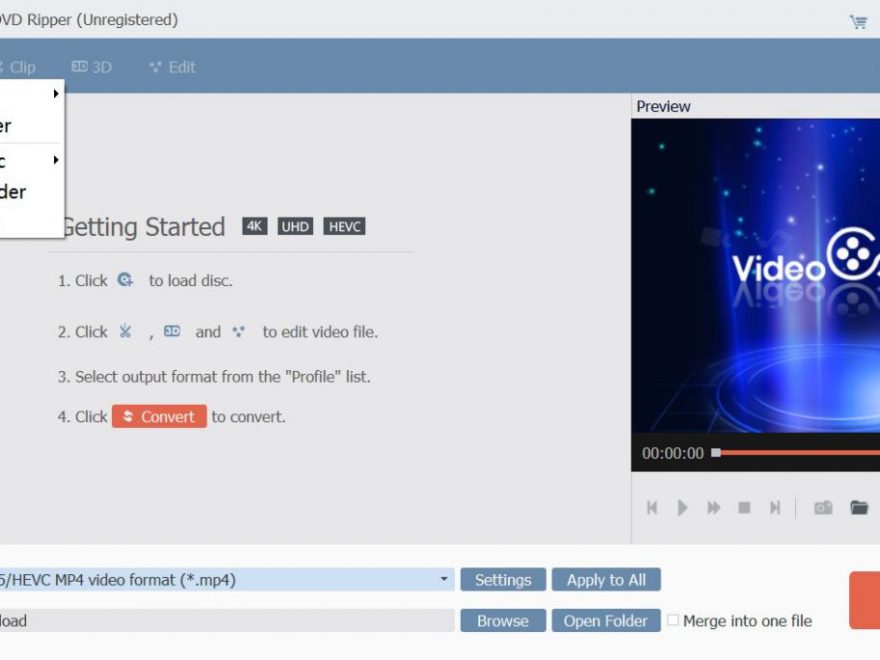
Task: Fast forward the preview video
Action: pyautogui.click(x=713, y=507)
